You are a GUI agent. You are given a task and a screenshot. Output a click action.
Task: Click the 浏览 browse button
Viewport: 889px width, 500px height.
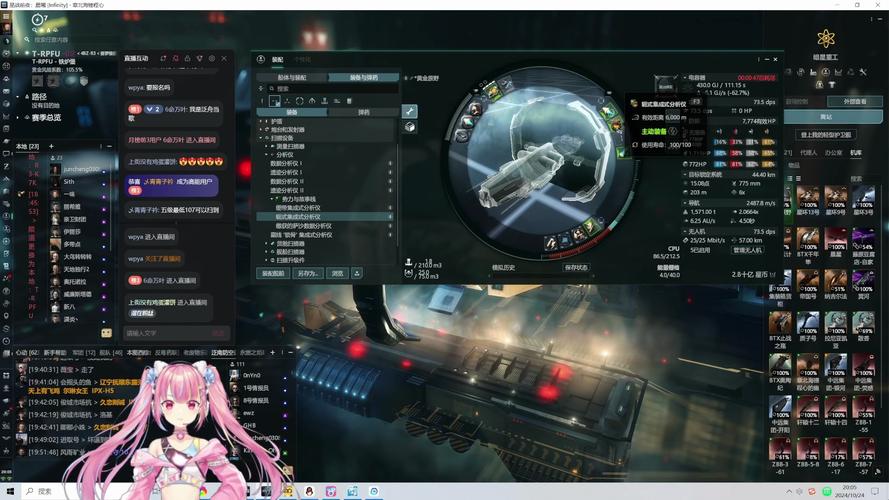[337, 273]
